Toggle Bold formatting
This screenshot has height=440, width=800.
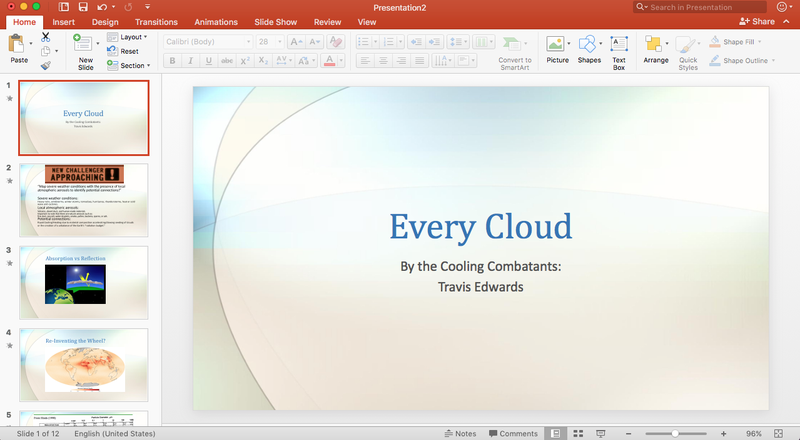[x=172, y=61]
